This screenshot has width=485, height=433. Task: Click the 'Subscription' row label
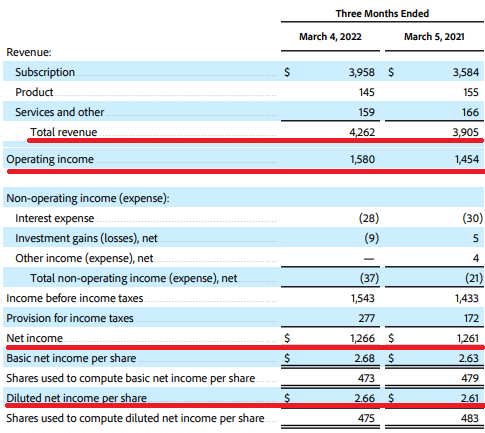pyautogui.click(x=45, y=72)
